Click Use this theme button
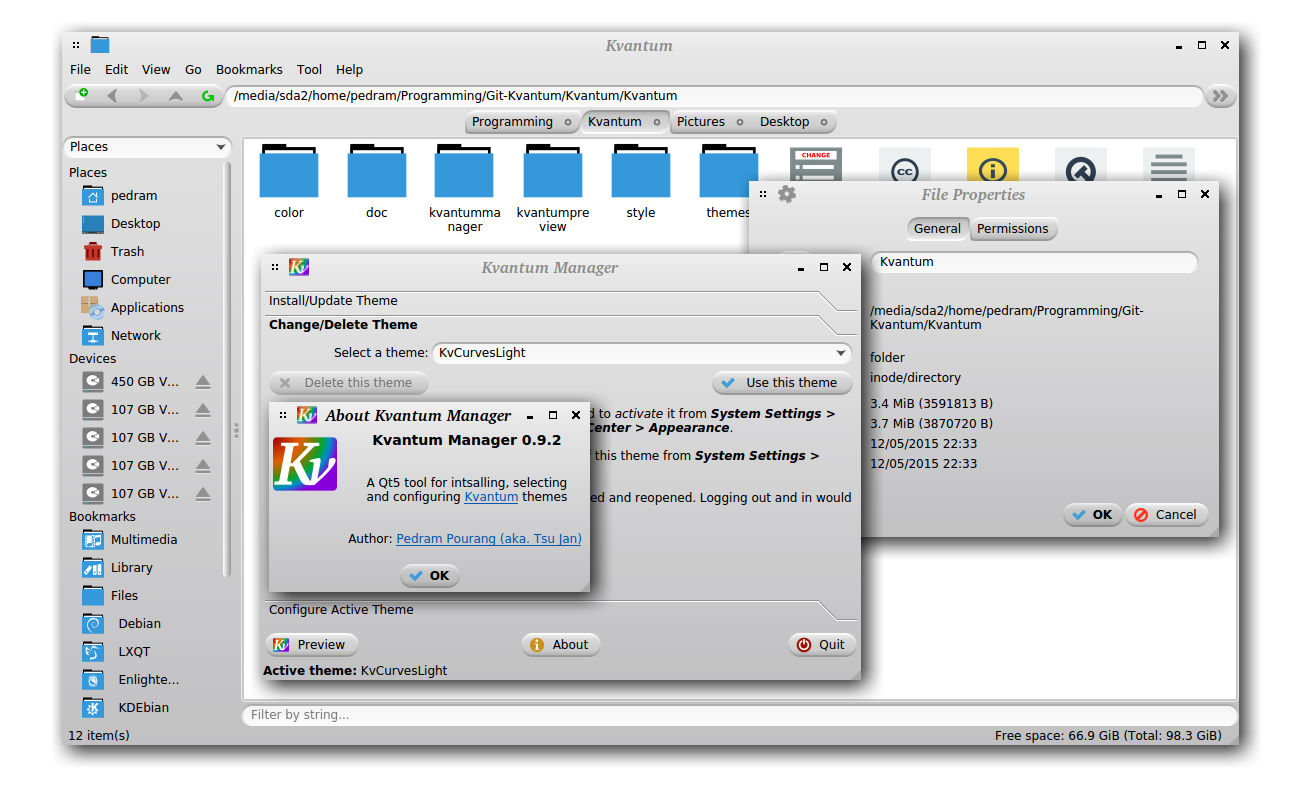Screen dimensions: 1300x800 click(782, 382)
